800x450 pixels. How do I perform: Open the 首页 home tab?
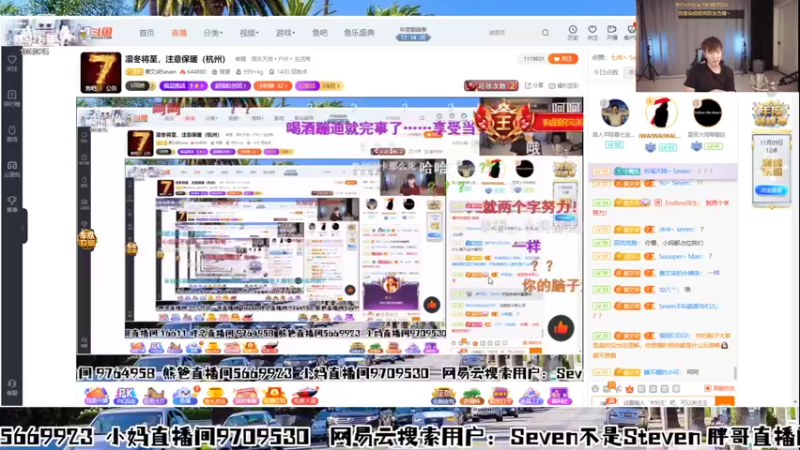click(146, 33)
